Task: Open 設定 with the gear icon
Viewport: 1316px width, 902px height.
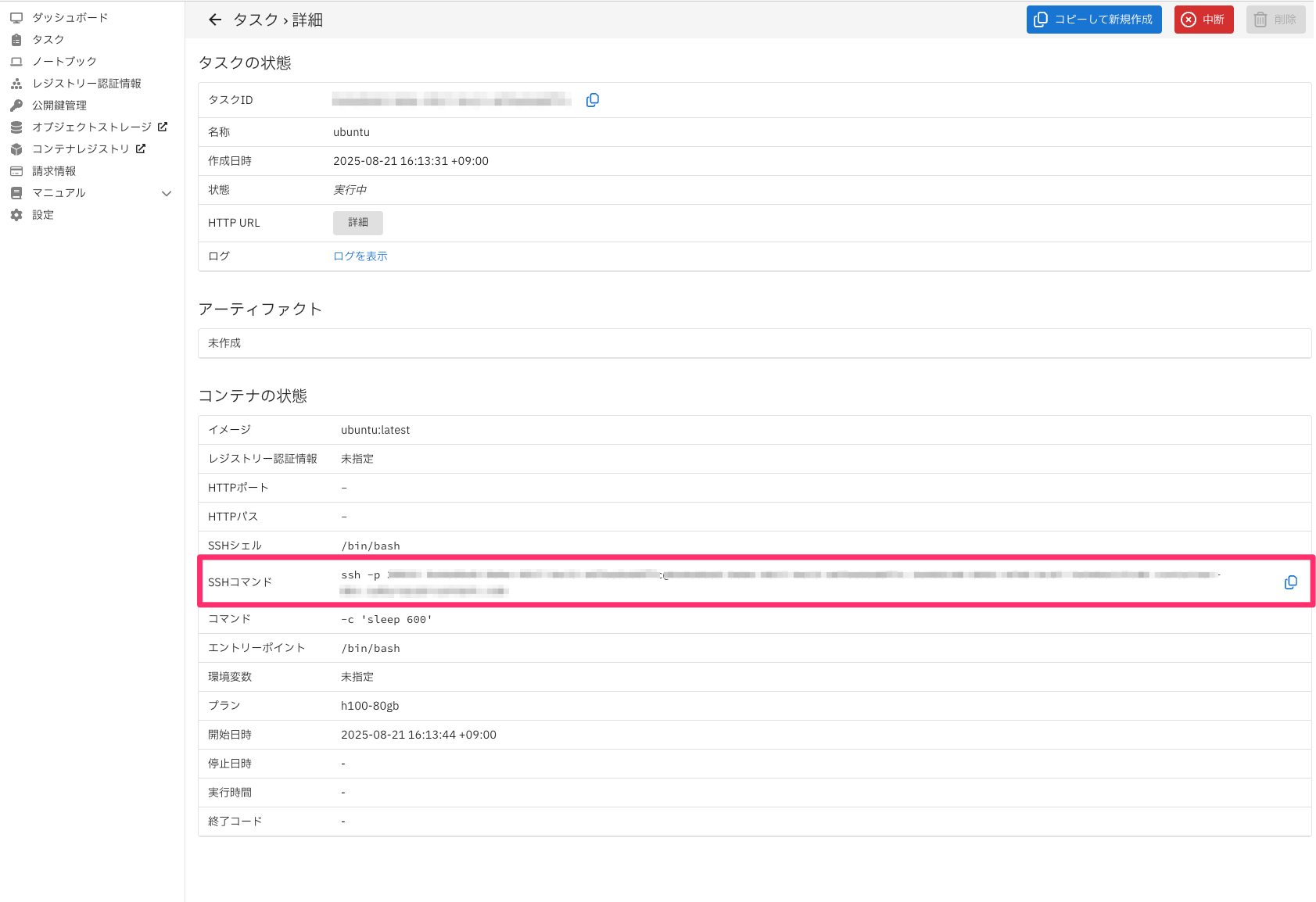Action: [16, 214]
